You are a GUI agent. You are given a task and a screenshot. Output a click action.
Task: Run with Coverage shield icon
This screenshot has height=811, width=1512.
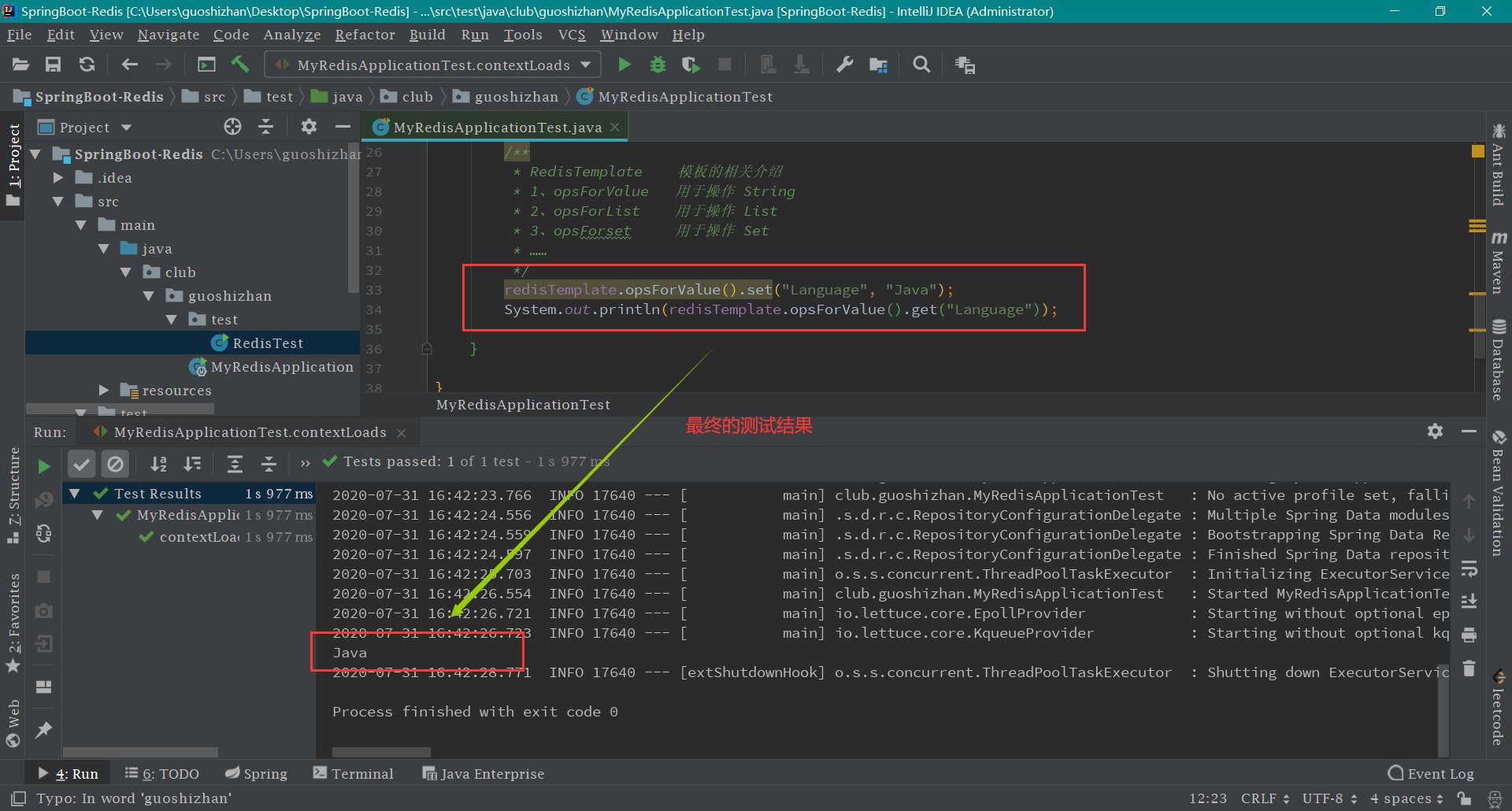[691, 65]
